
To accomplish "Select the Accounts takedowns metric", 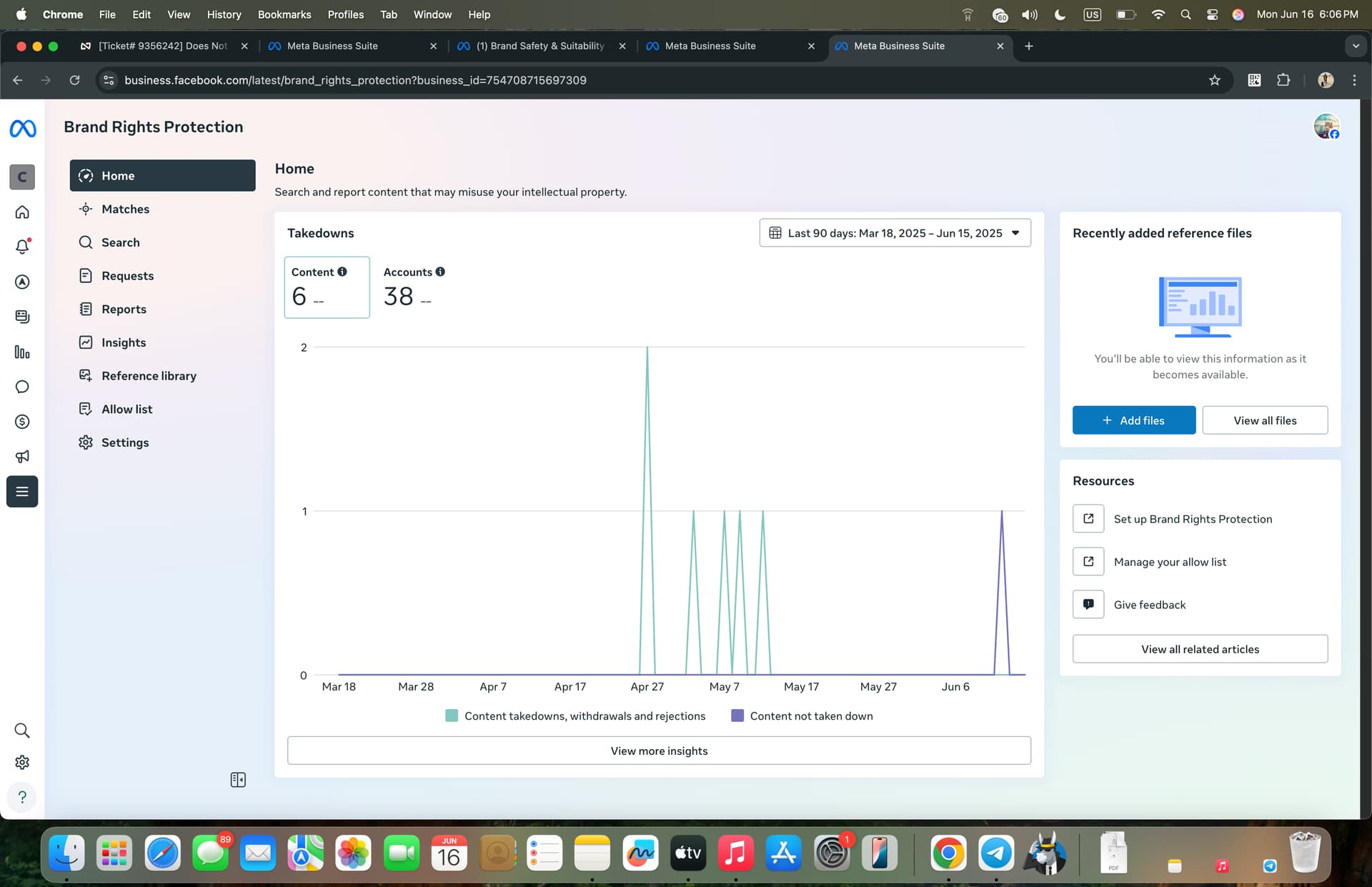I will [x=413, y=287].
